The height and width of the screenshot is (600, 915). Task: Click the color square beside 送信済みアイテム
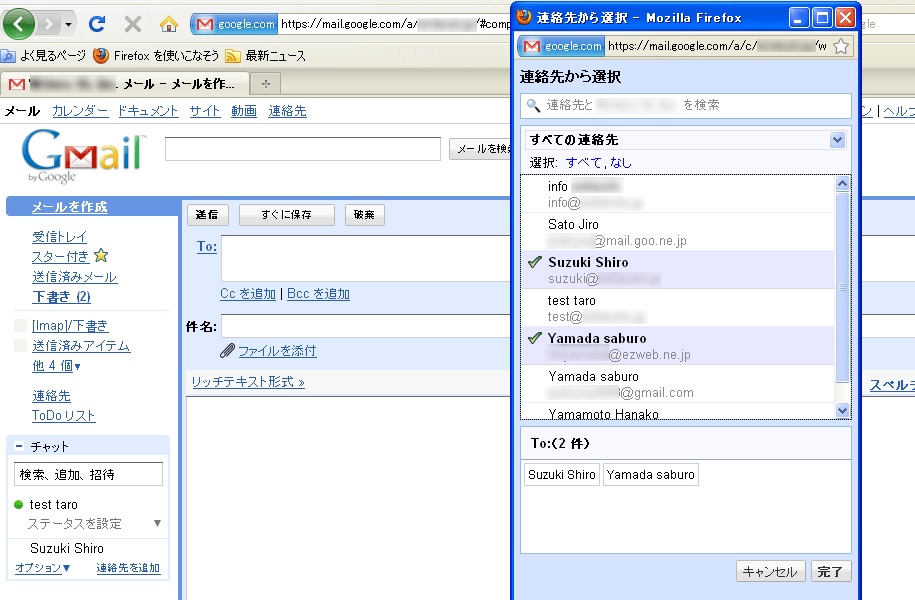[x=20, y=346]
